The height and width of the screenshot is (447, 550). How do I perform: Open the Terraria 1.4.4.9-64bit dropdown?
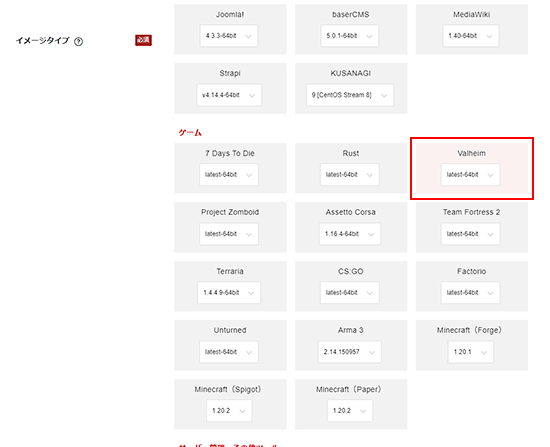[229, 293]
